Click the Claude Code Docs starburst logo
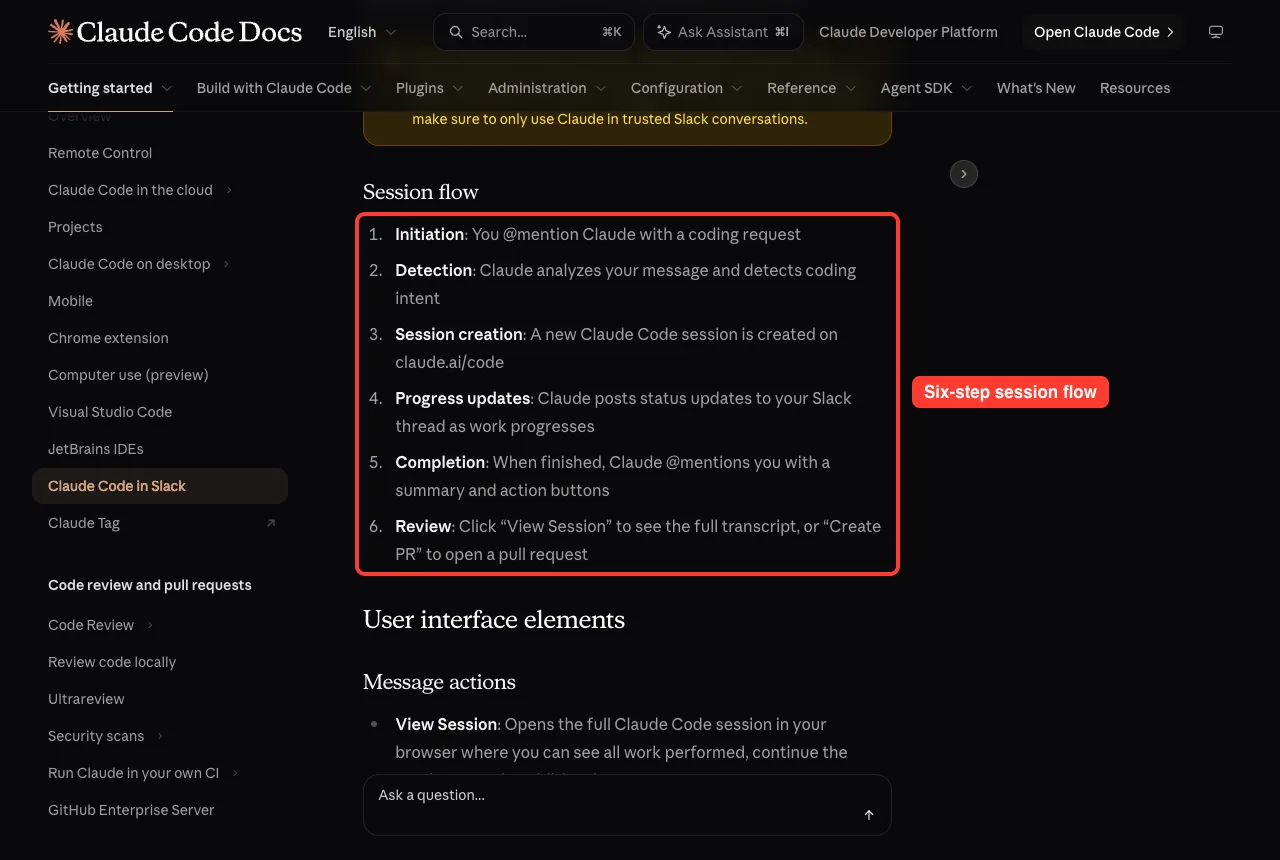1280x860 pixels. (60, 32)
